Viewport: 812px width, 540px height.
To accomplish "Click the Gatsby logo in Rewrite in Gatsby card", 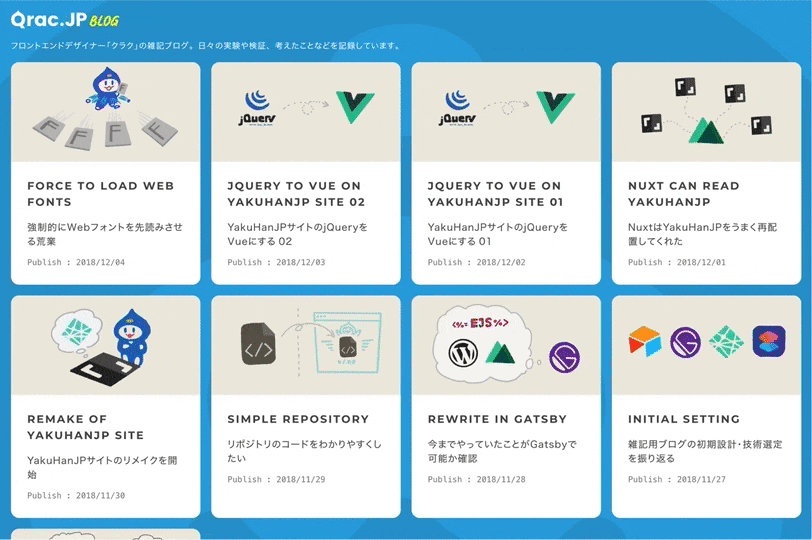I will tap(564, 357).
